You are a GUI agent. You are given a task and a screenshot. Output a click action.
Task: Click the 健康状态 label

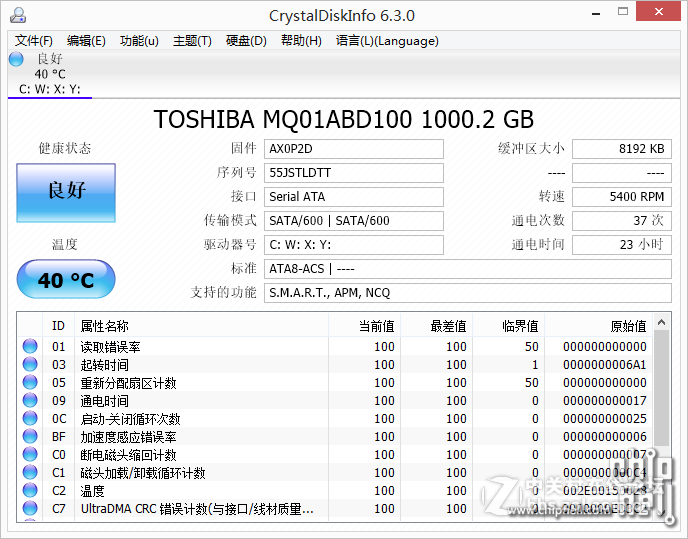(x=64, y=148)
